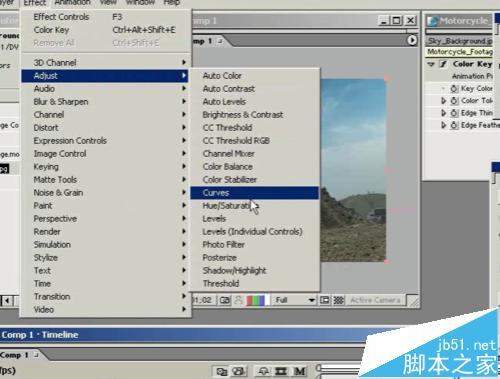
Task: Expand the Edge Feather property
Action: (443, 125)
